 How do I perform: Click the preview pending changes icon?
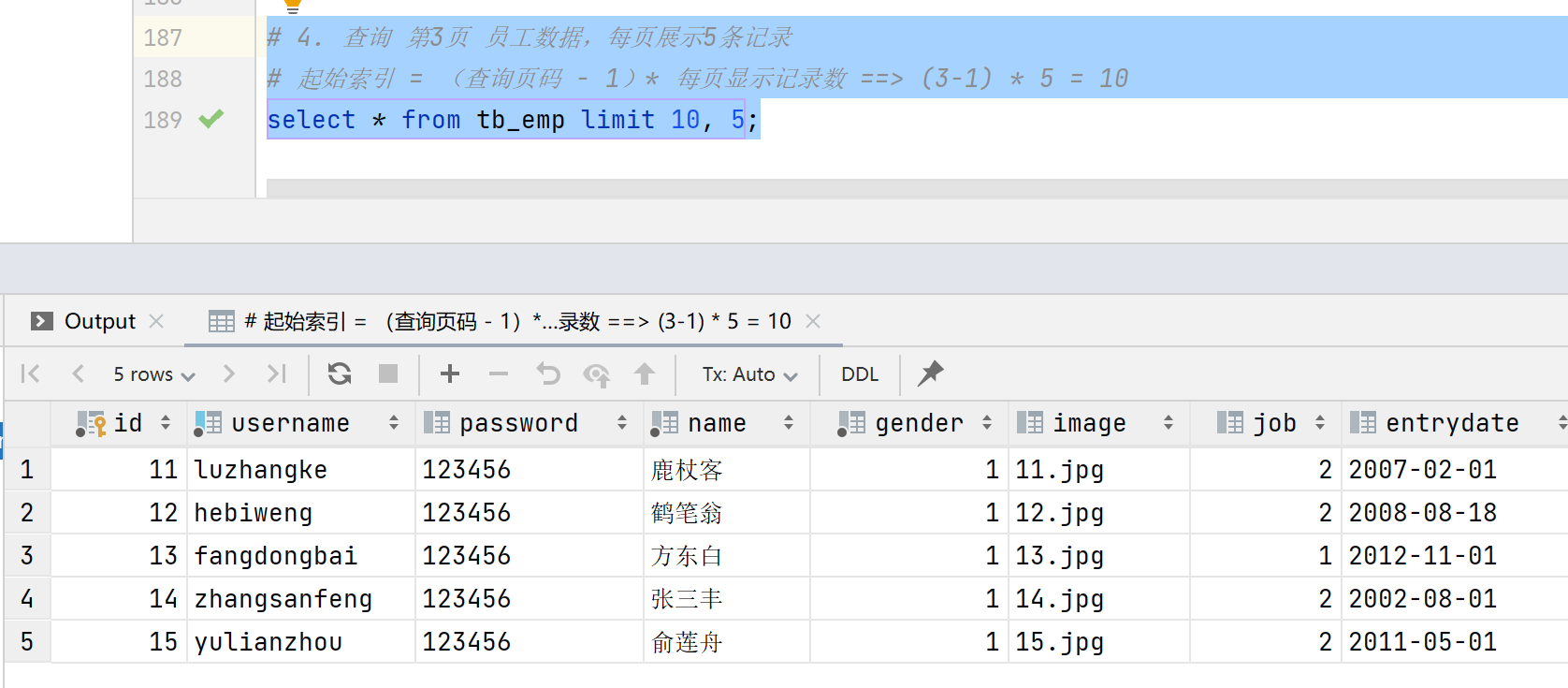coord(597,375)
